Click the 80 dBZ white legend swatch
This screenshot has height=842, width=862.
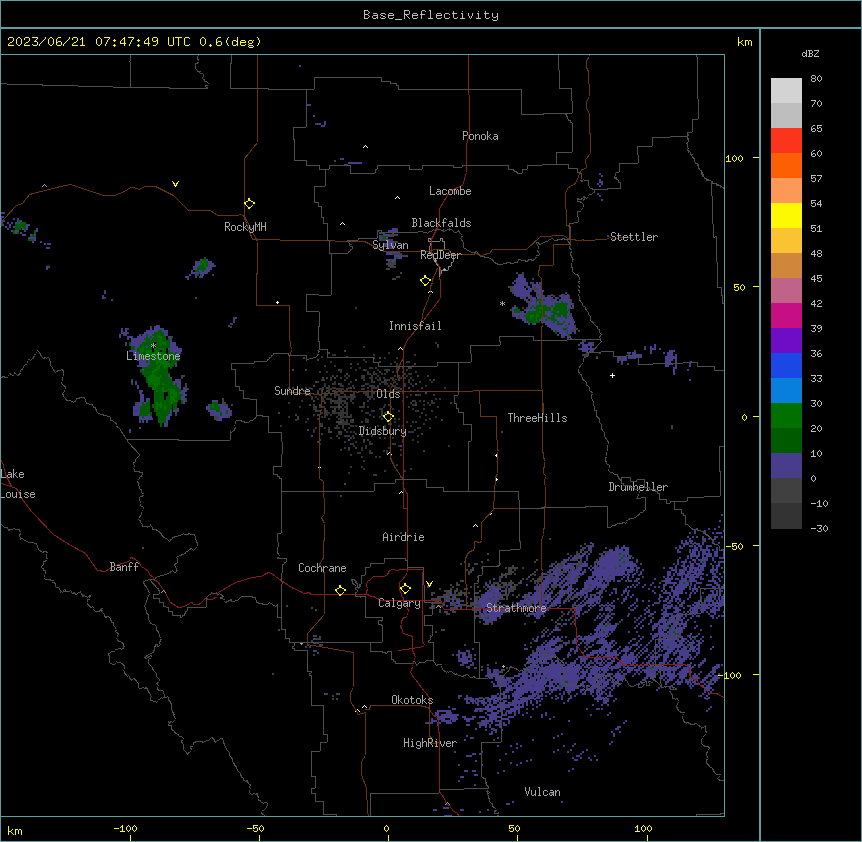click(x=786, y=91)
